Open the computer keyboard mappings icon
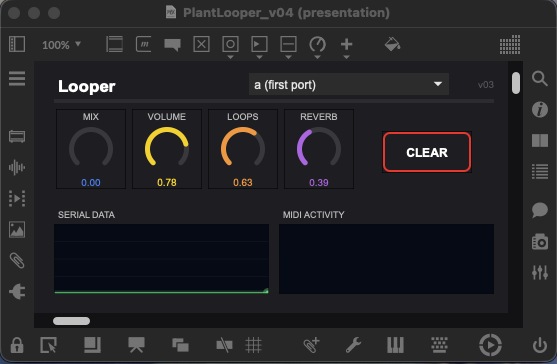Viewport: 557px width, 364px height. click(x=439, y=345)
